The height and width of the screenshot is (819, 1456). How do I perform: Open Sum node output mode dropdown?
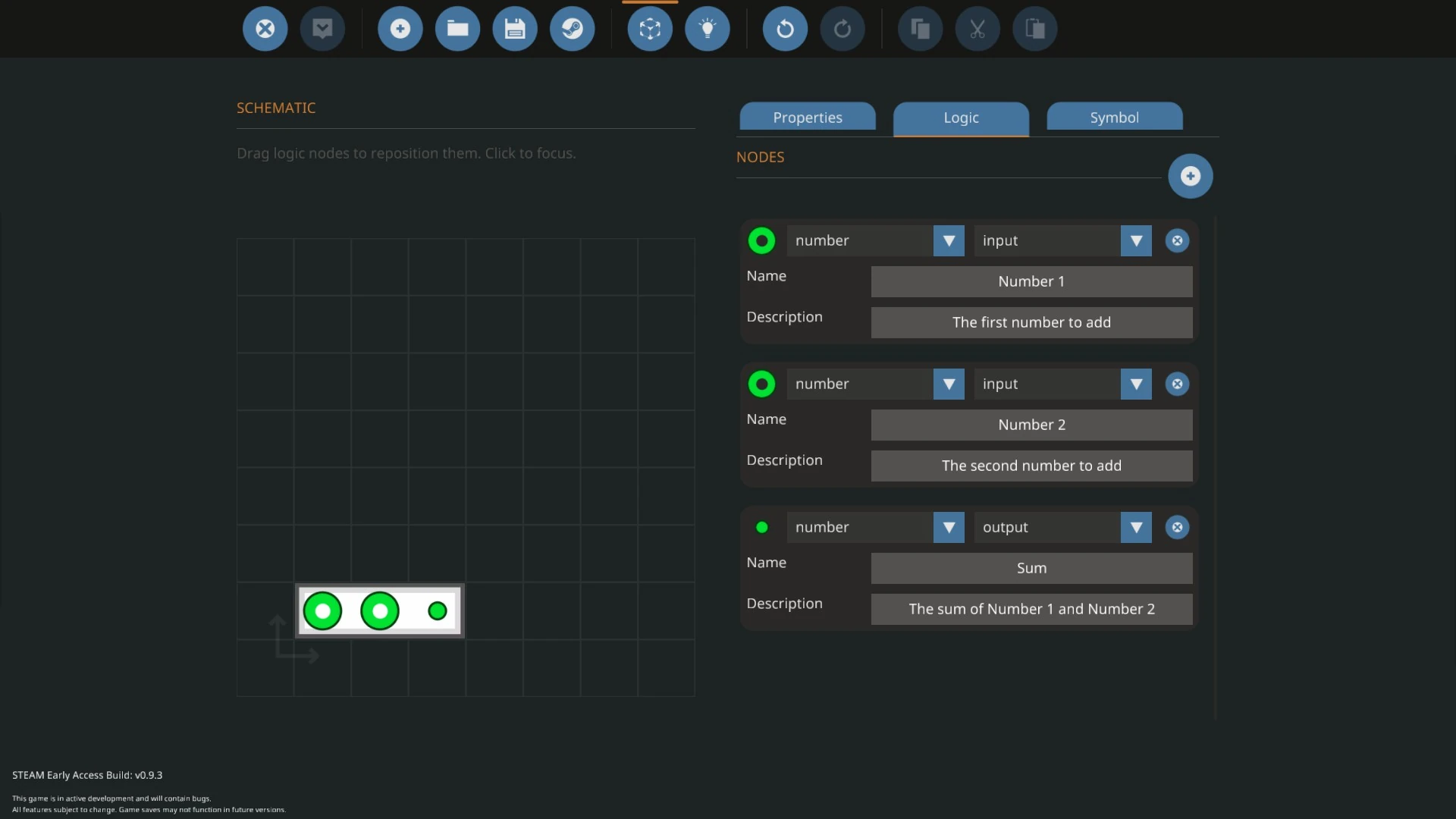1136,527
